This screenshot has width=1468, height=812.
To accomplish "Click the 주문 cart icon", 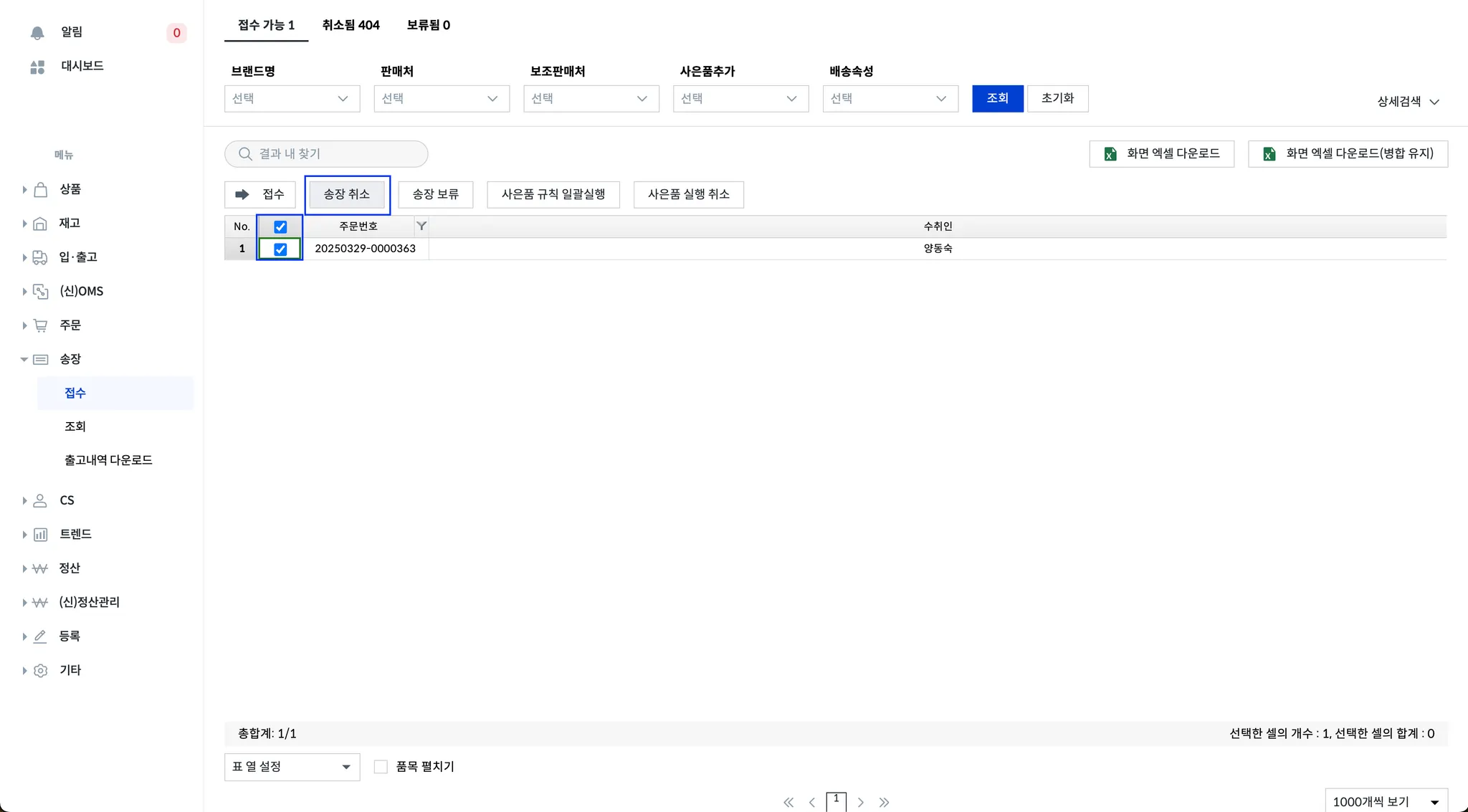I will coord(41,325).
